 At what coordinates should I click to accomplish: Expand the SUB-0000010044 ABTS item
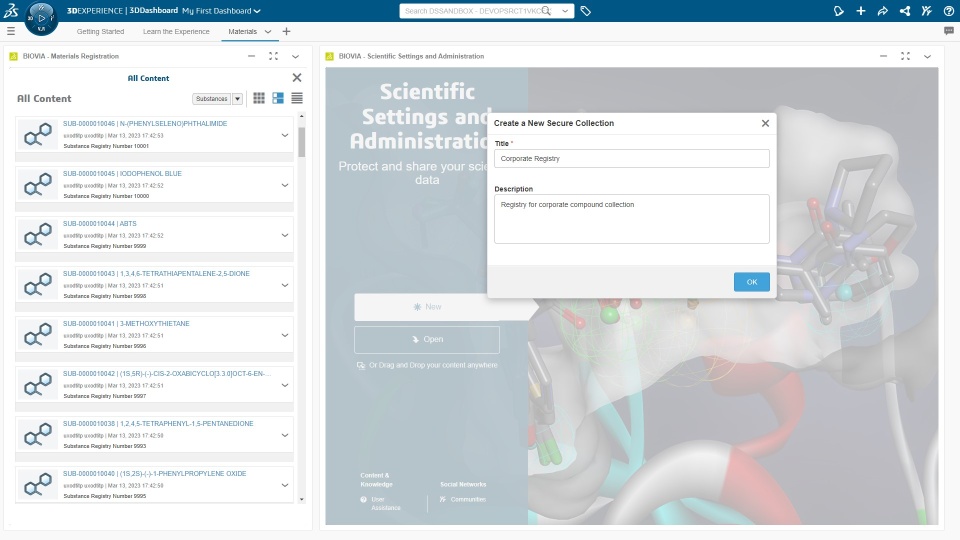click(285, 235)
